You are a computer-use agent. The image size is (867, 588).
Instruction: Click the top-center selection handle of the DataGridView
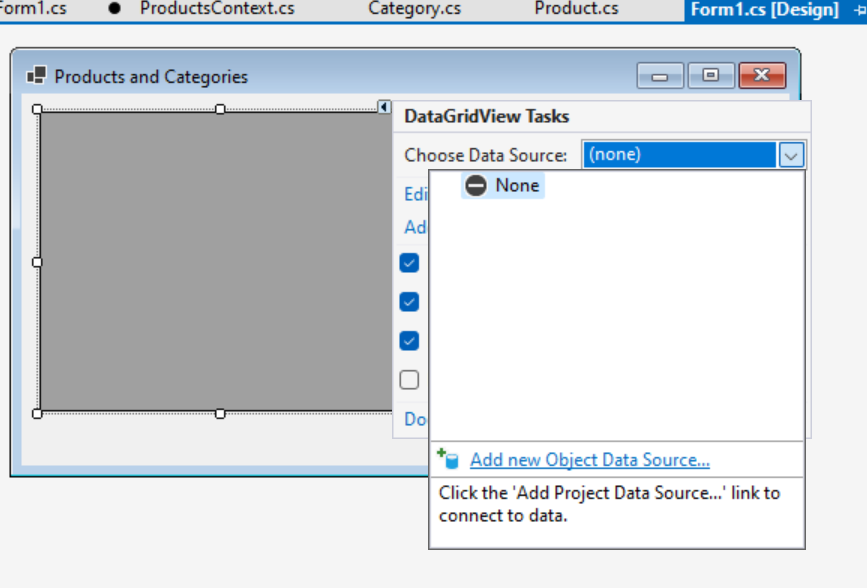click(x=220, y=108)
